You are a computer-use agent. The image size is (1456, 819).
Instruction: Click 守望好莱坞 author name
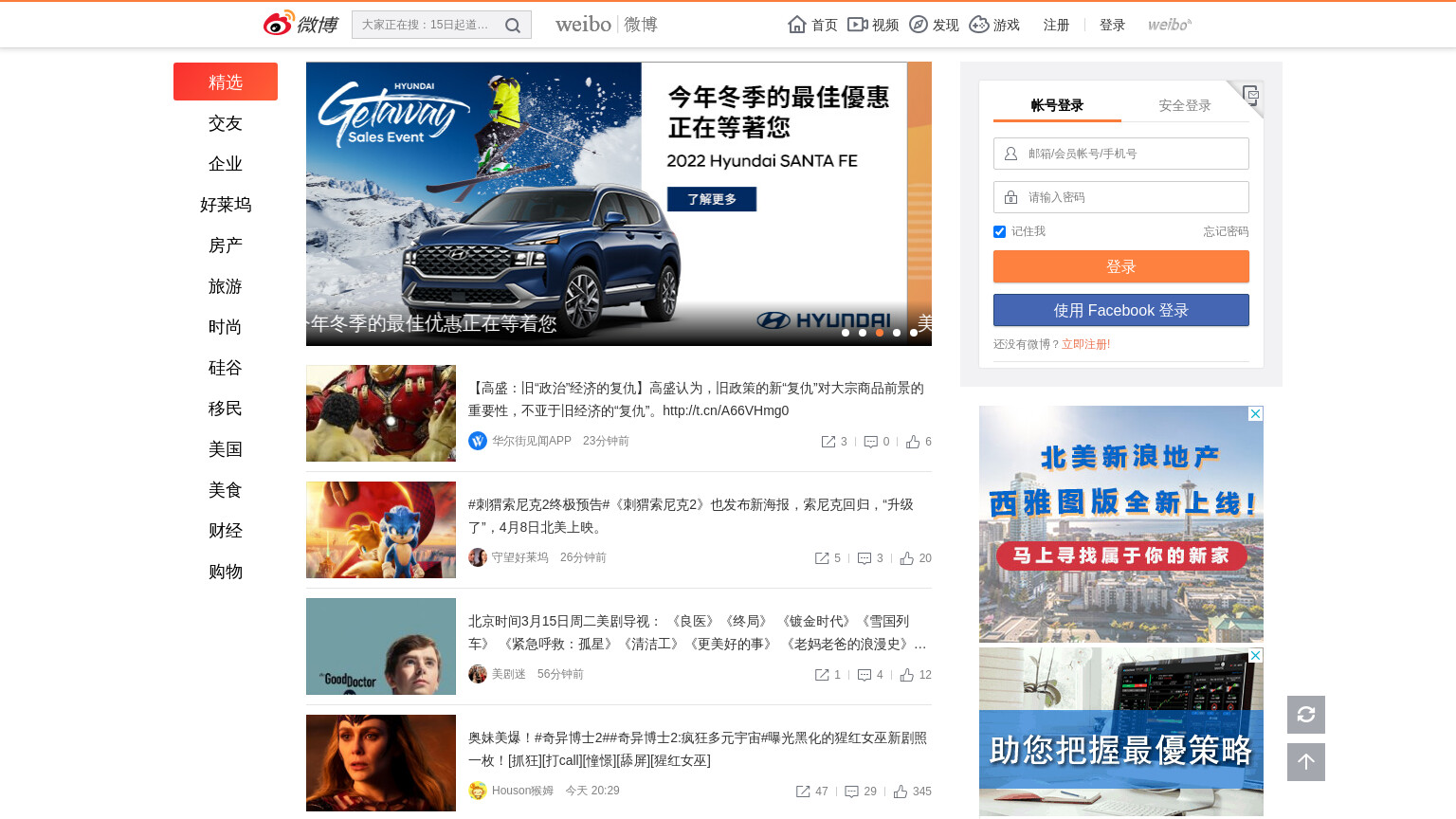pos(520,557)
